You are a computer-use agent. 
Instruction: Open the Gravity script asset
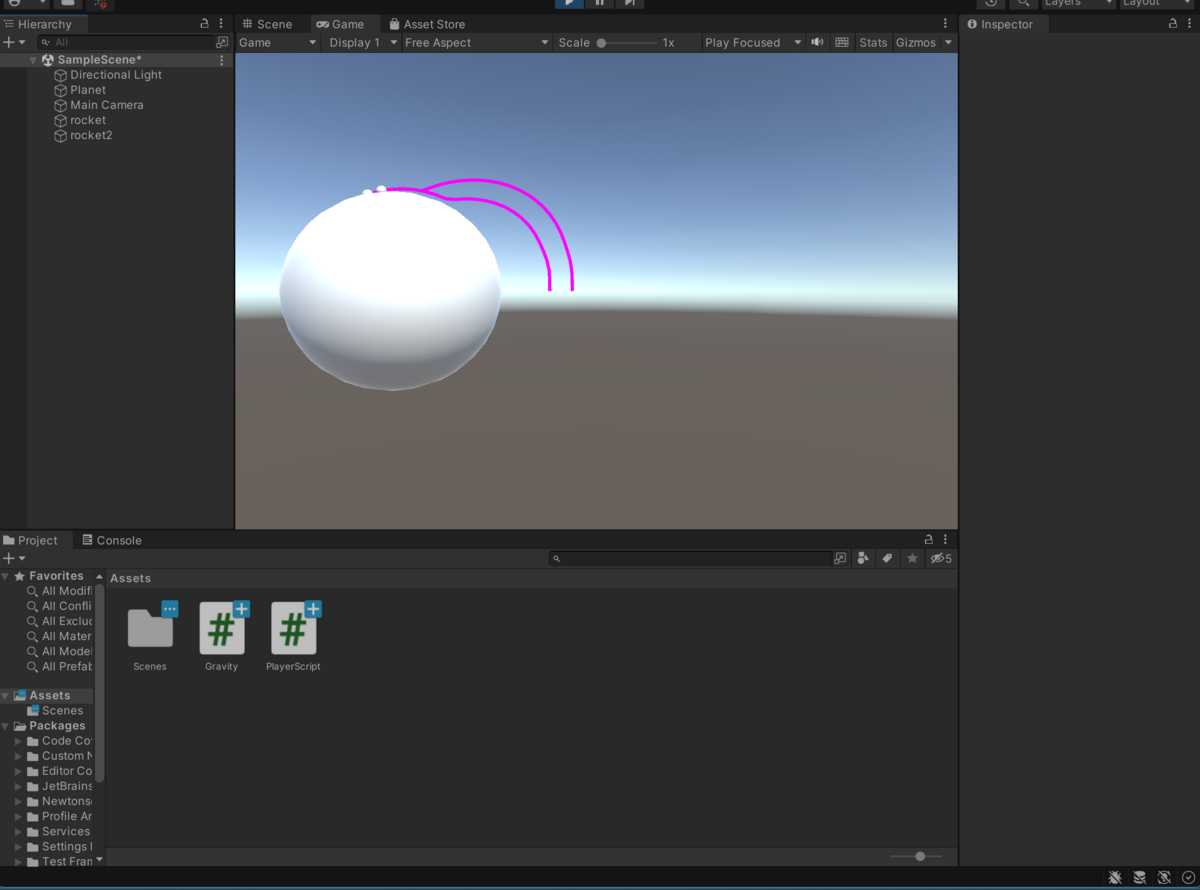[x=222, y=630]
